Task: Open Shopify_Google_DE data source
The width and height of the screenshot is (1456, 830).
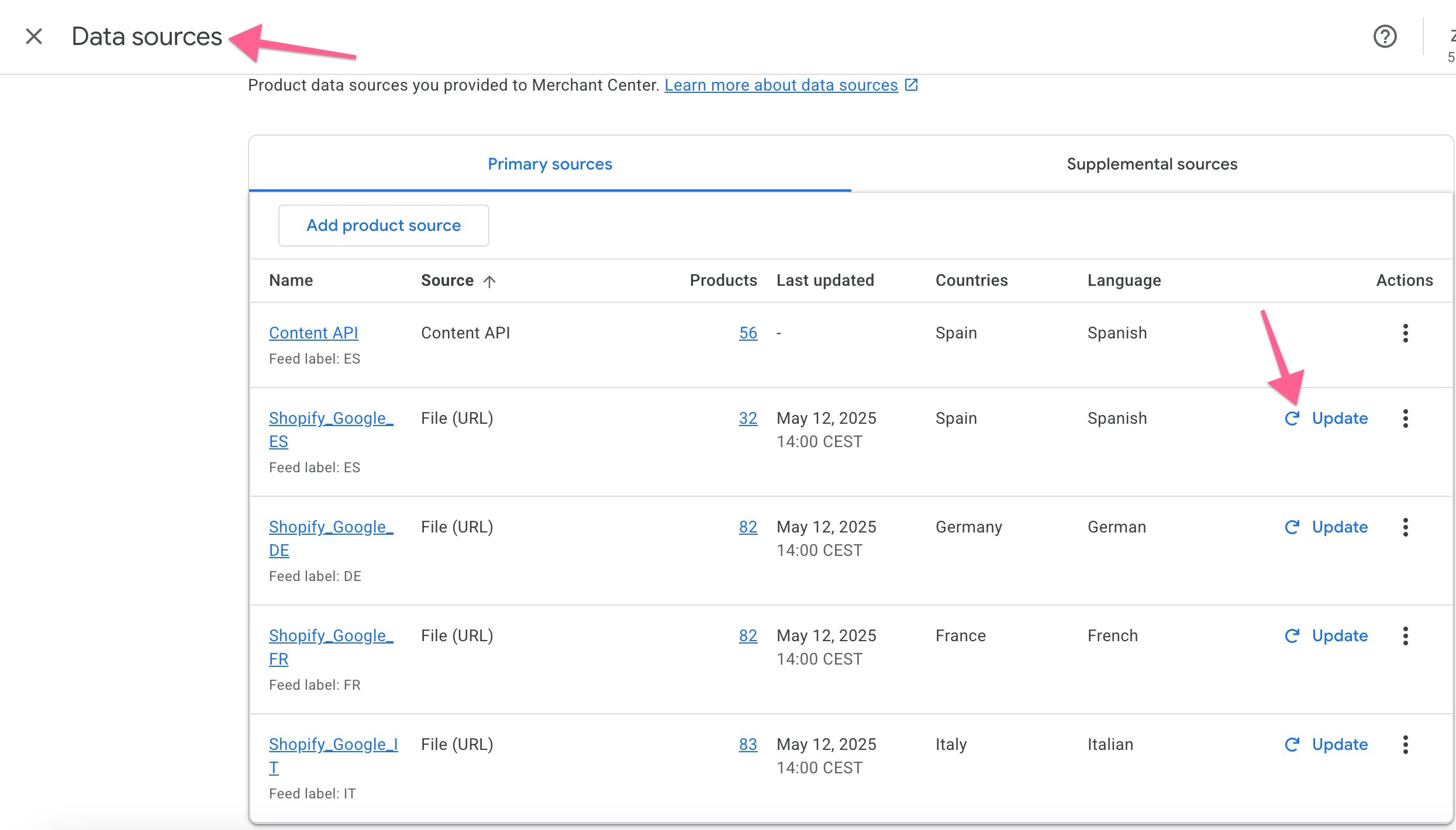Action: pyautogui.click(x=331, y=538)
